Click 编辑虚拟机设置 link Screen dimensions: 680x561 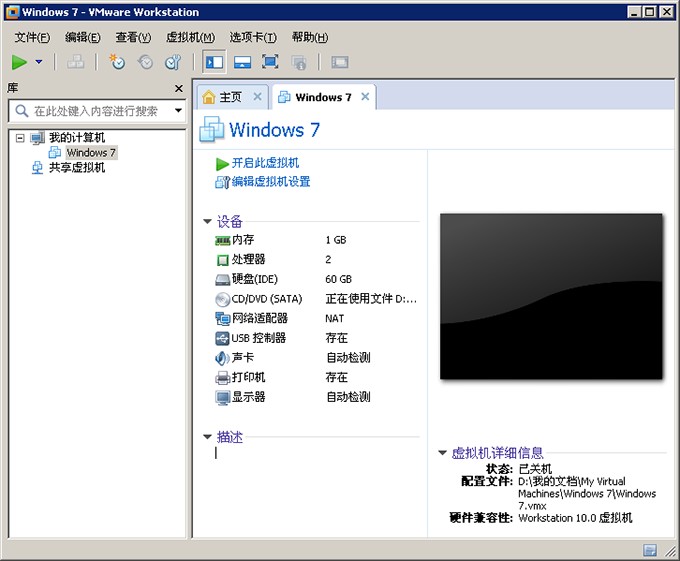click(271, 182)
